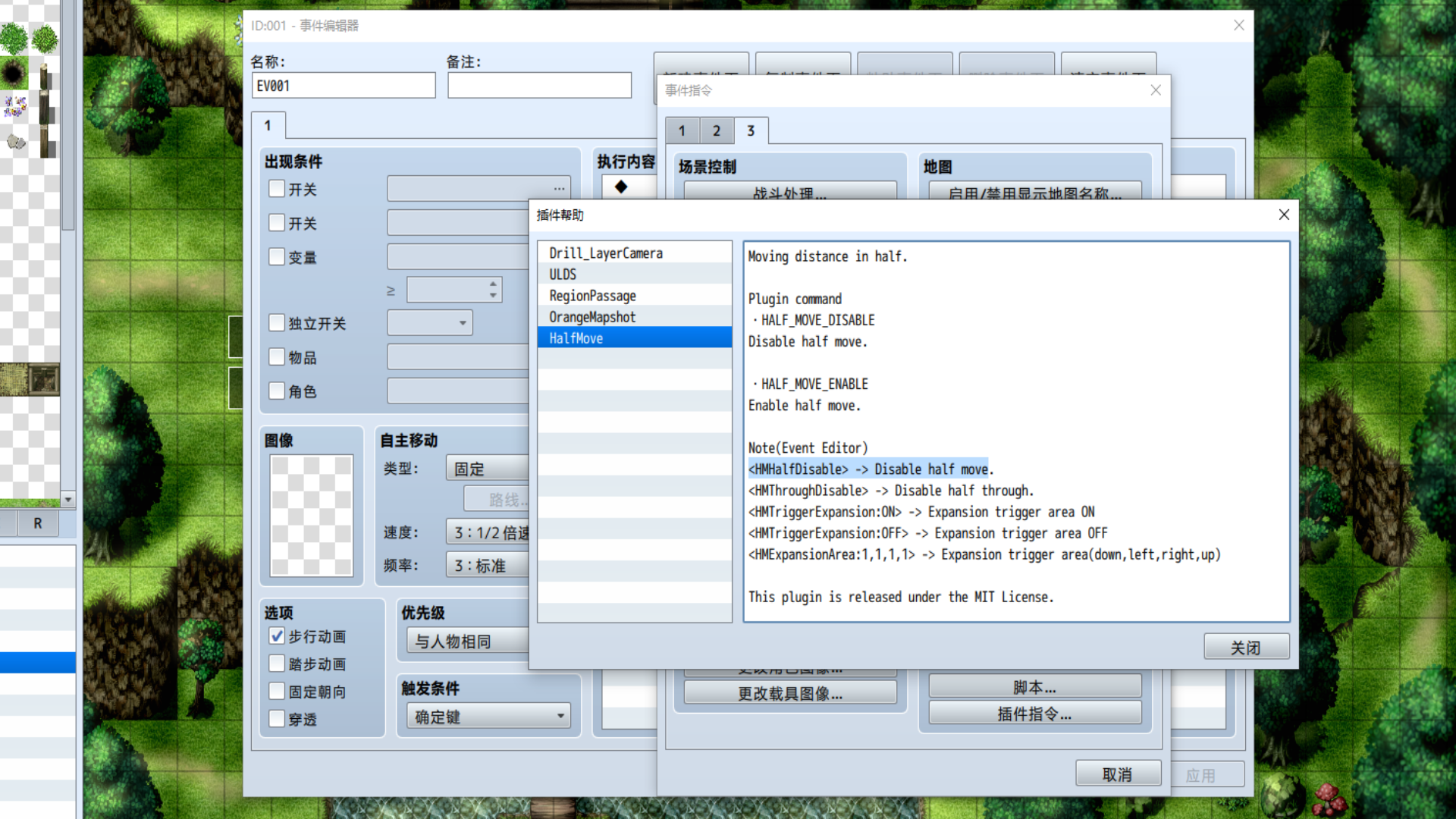Toggle 独立开关 condition checkbox
Viewport: 1456px width, 819px height.
pyautogui.click(x=277, y=322)
